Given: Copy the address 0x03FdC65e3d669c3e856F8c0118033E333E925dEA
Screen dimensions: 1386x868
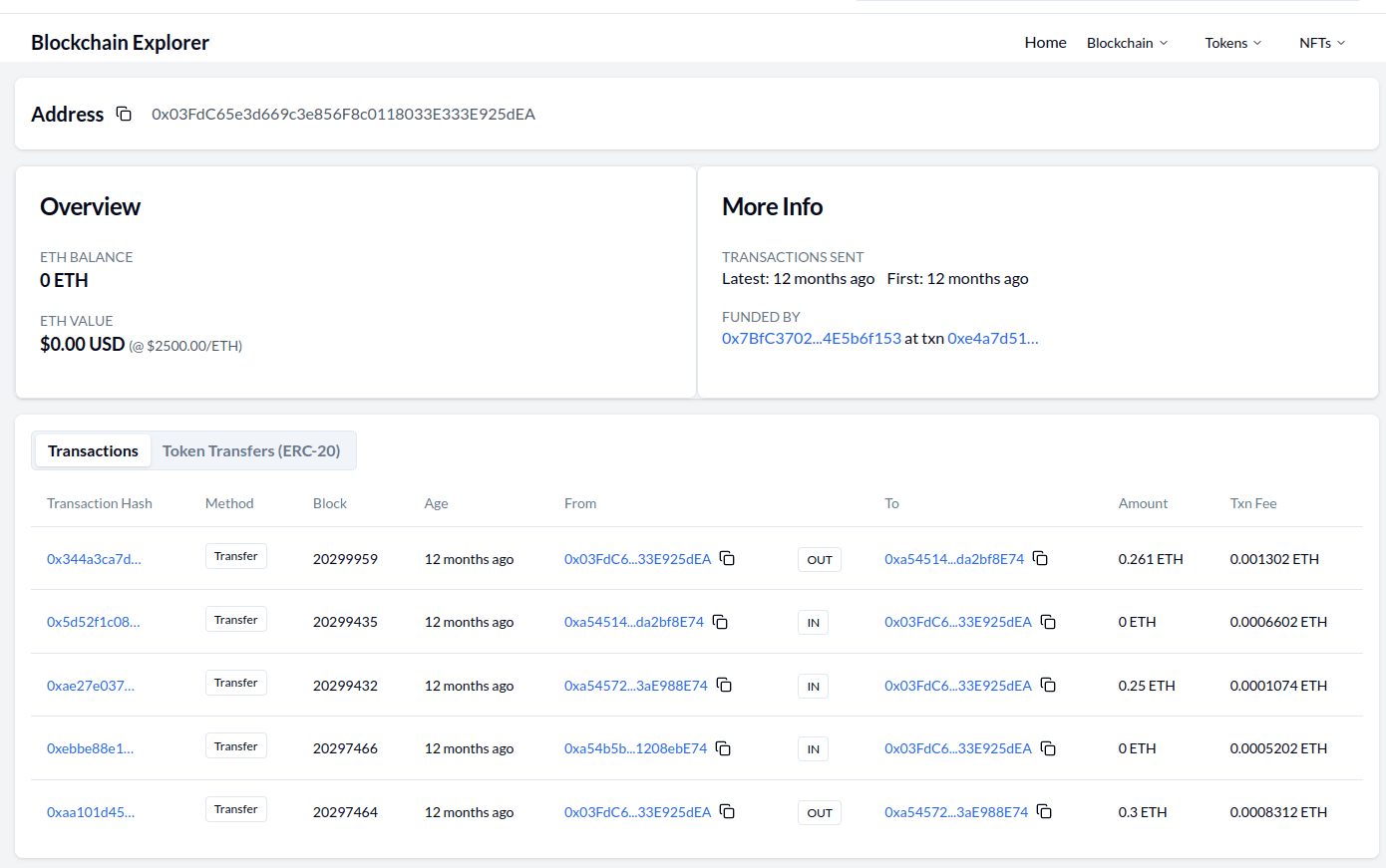Looking at the screenshot, I should coord(123,114).
